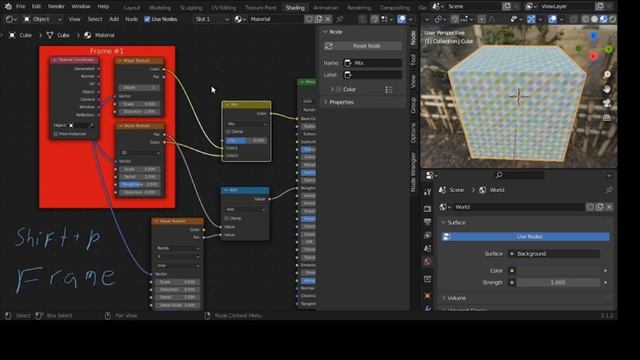Image resolution: width=640 pixels, height=360 pixels.
Task: Edit the node Name field showing Mix
Action: 372,63
